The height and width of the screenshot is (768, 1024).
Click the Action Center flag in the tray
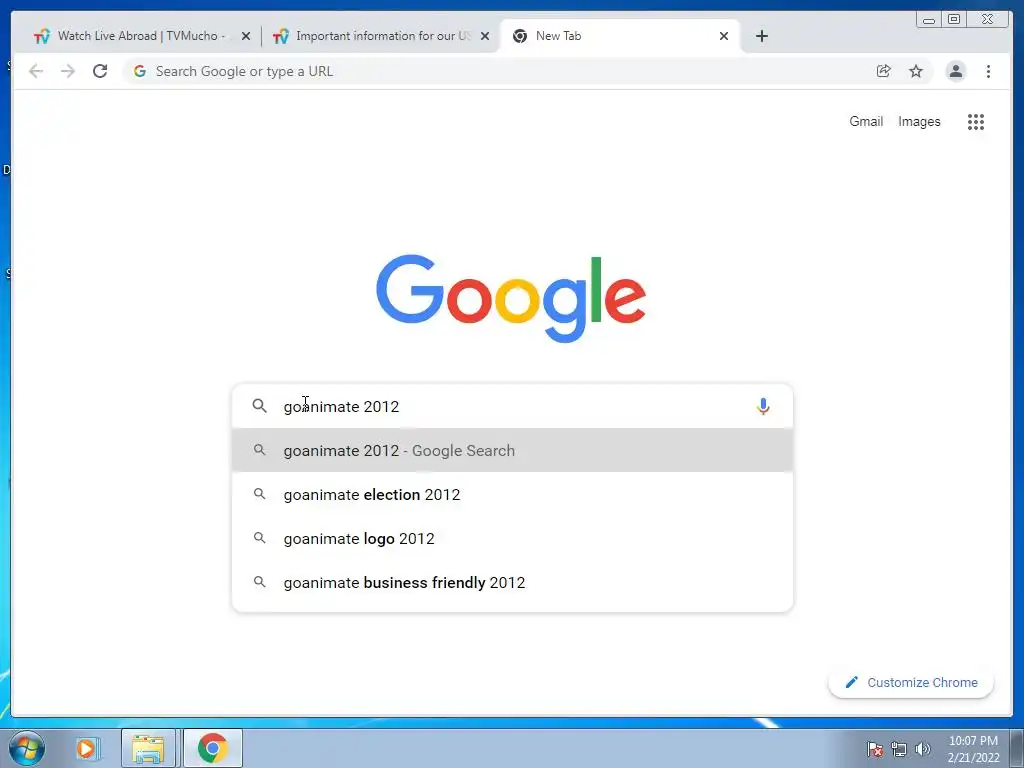click(x=874, y=749)
